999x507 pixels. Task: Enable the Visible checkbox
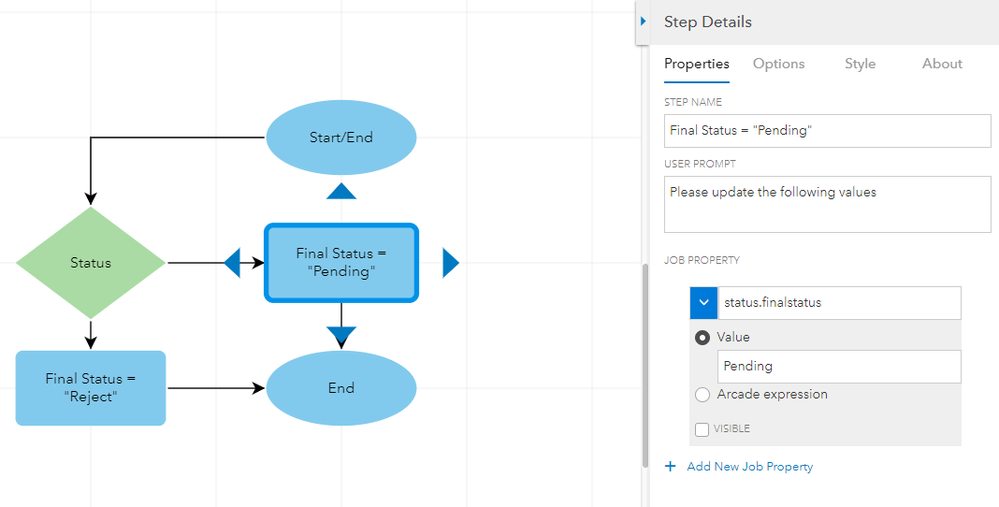[x=702, y=429]
